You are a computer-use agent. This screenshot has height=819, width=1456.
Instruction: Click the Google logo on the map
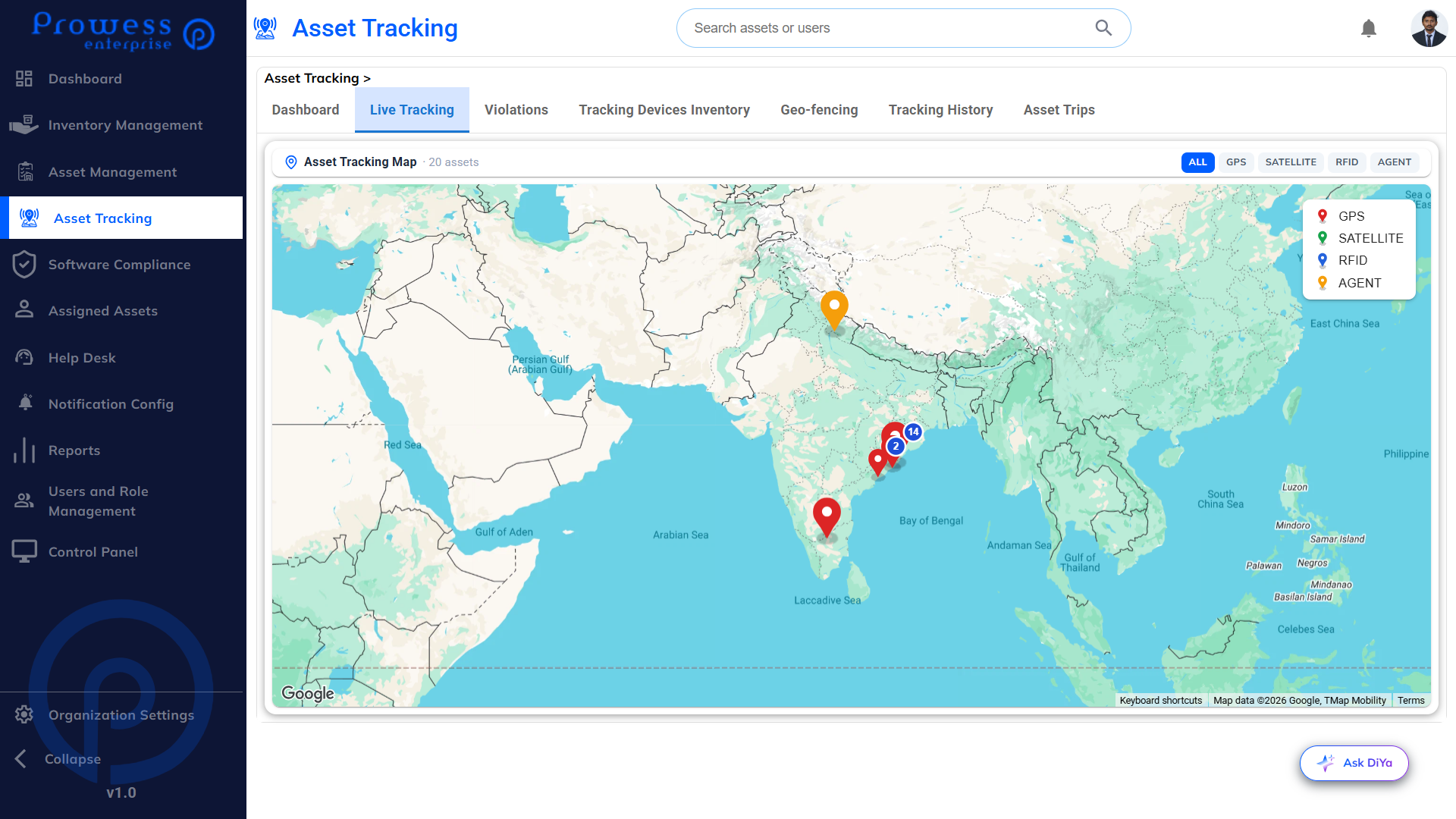coord(307,693)
